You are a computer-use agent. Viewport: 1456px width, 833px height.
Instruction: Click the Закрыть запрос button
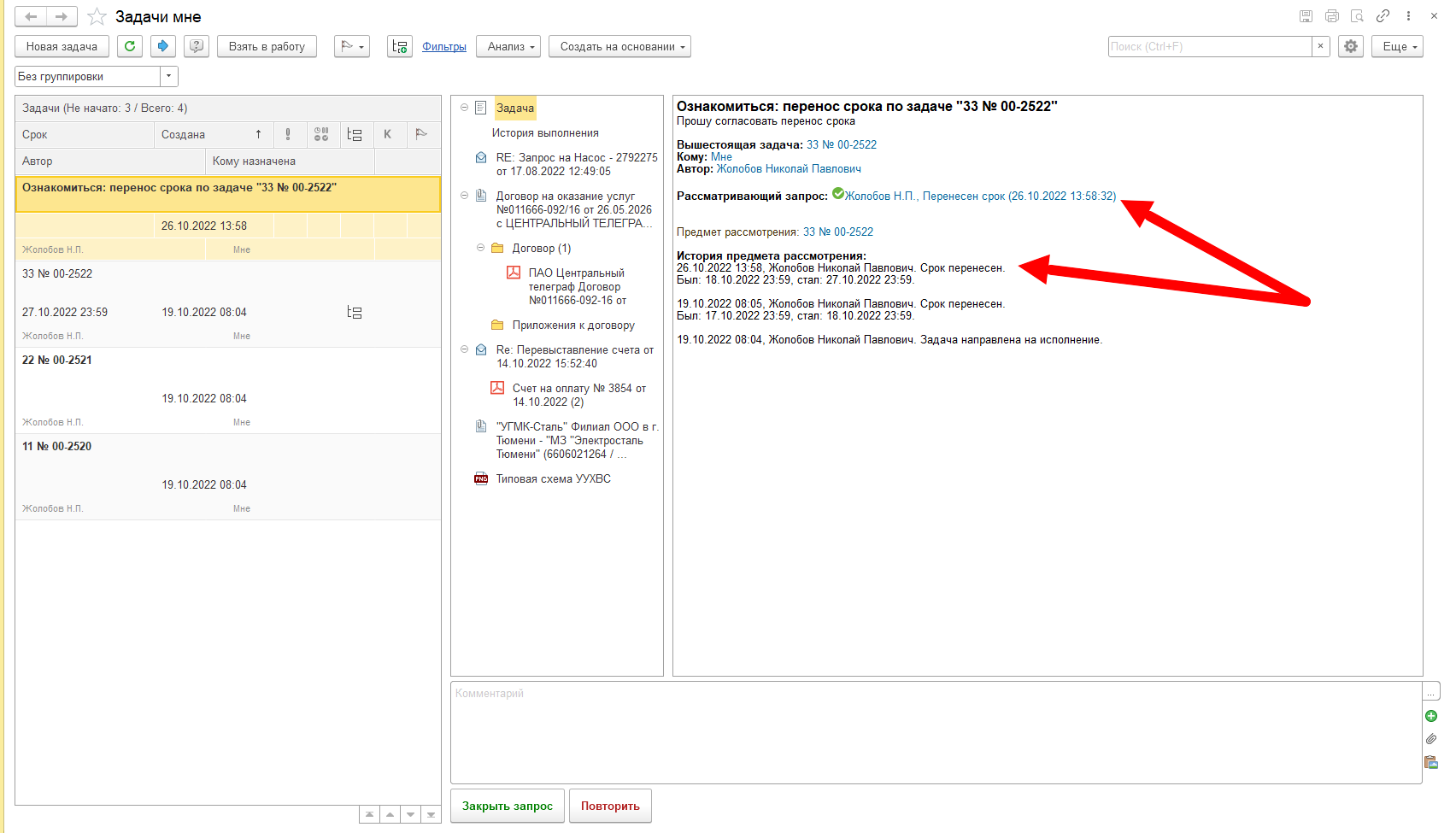click(508, 806)
